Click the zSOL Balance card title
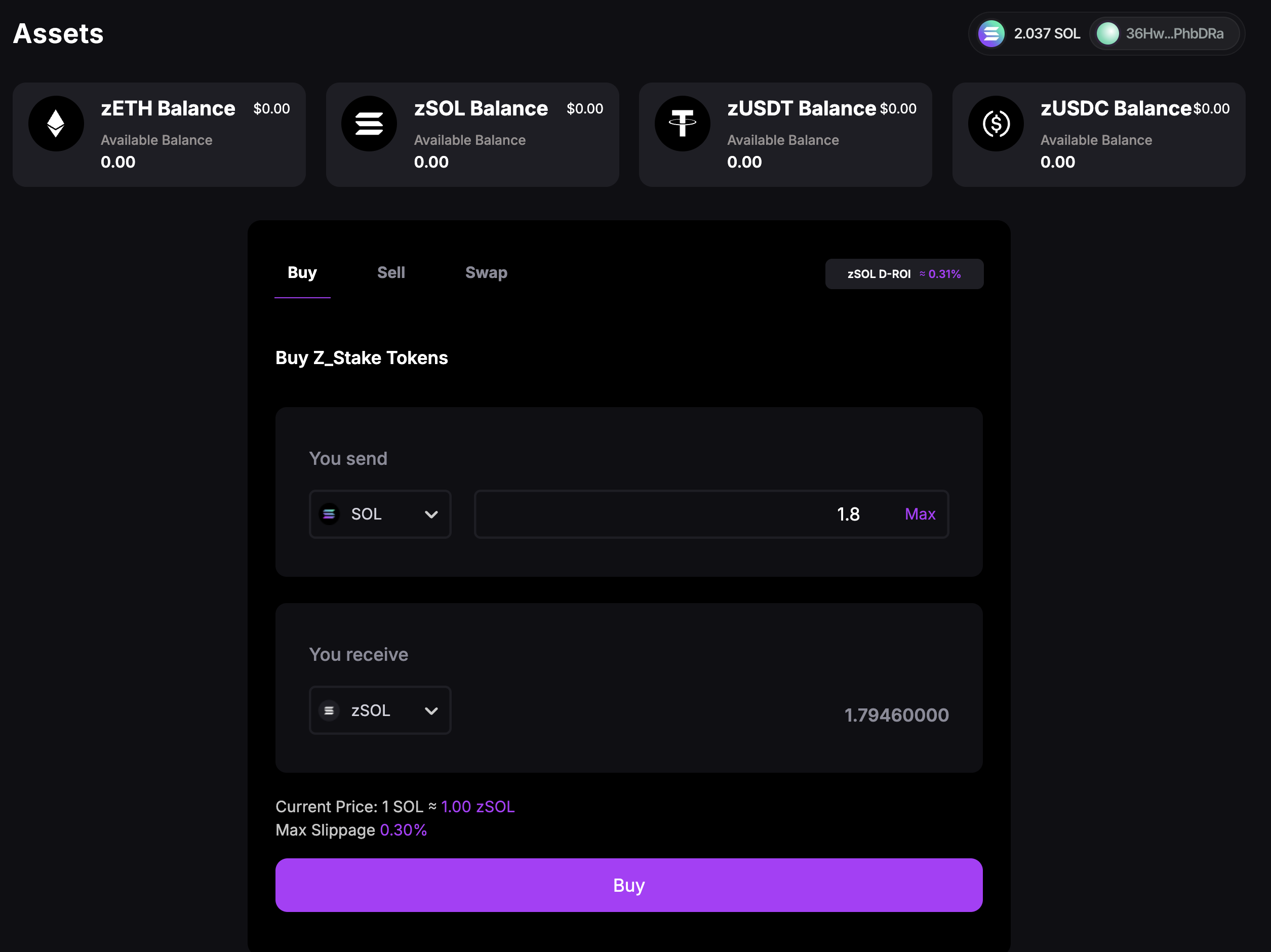Viewport: 1271px width, 952px height. click(481, 108)
